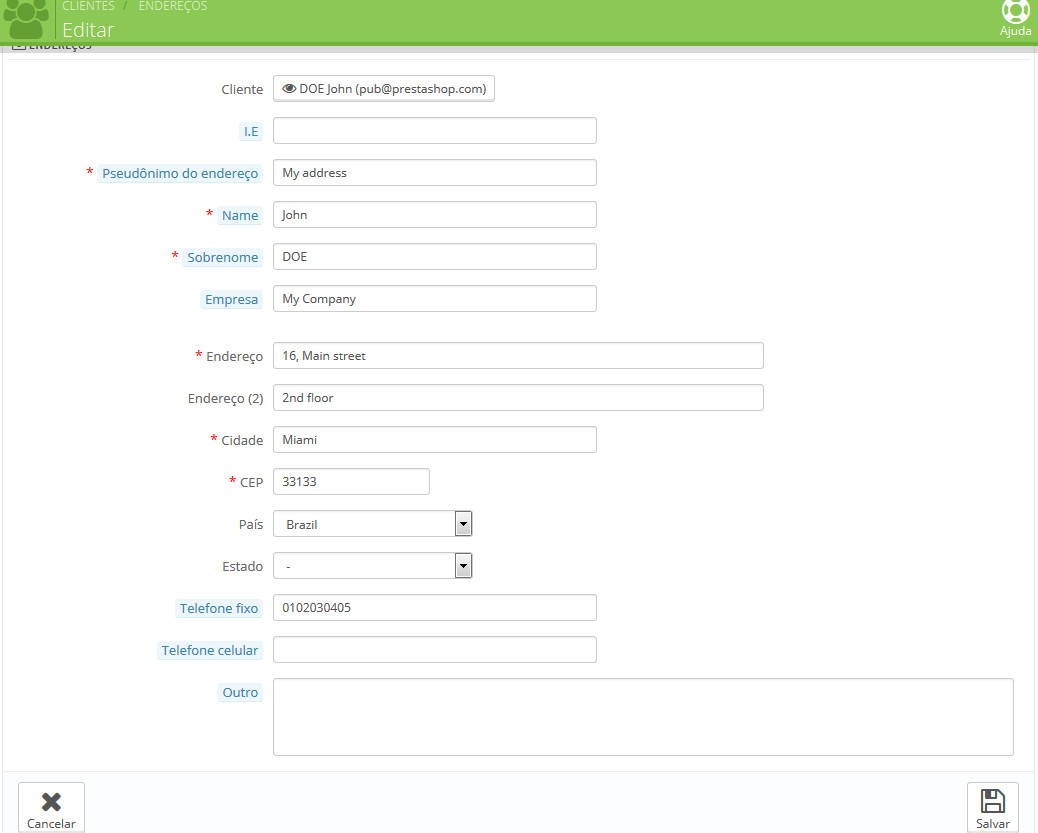1038x833 pixels.
Task: Click the Outro label
Action: (x=240, y=693)
